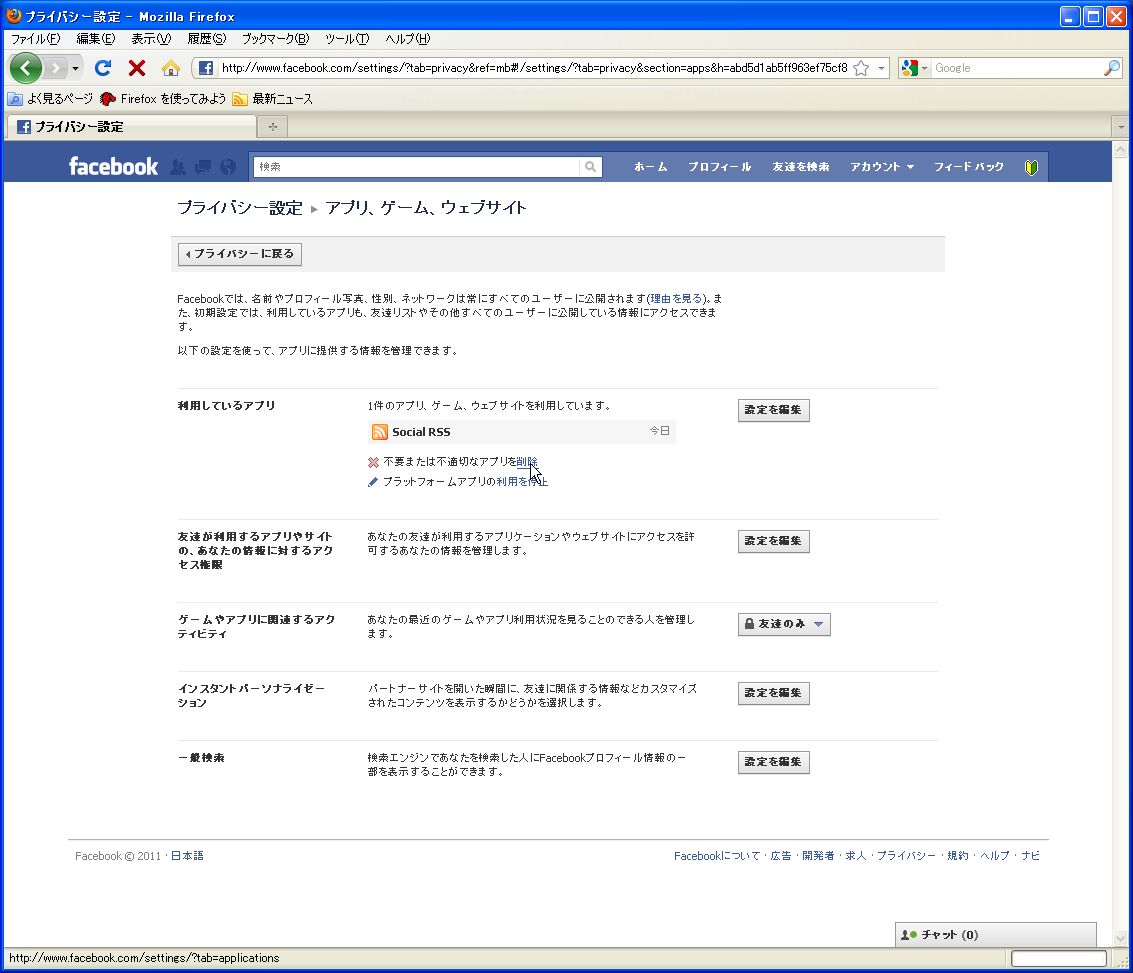Stop loading with the red X icon
This screenshot has height=973, width=1133.
(x=137, y=68)
